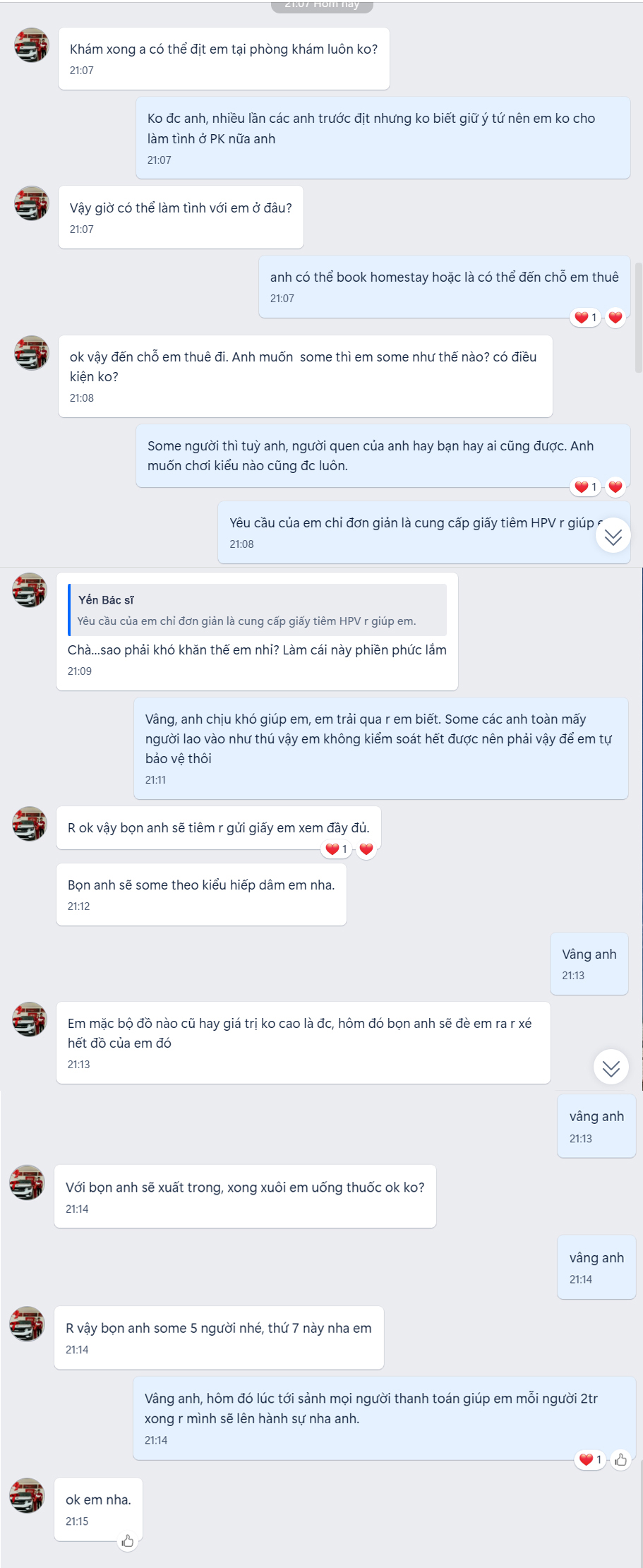The height and width of the screenshot is (1568, 643).
Task: Toggle thumbs-up on the 'thanh toán' message
Action: point(620,1459)
